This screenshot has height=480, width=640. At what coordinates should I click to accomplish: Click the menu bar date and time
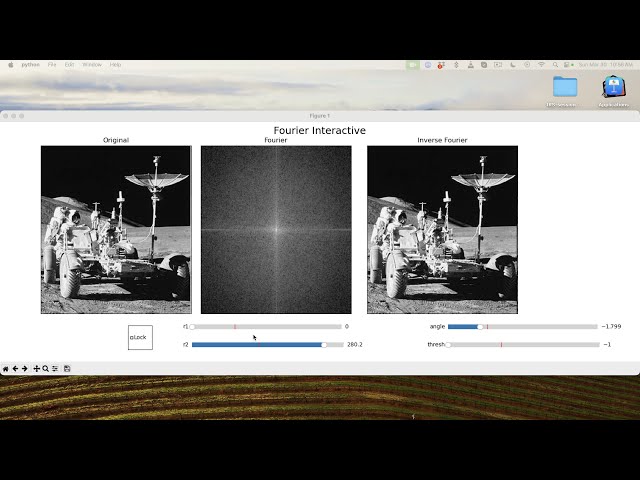tap(606, 64)
